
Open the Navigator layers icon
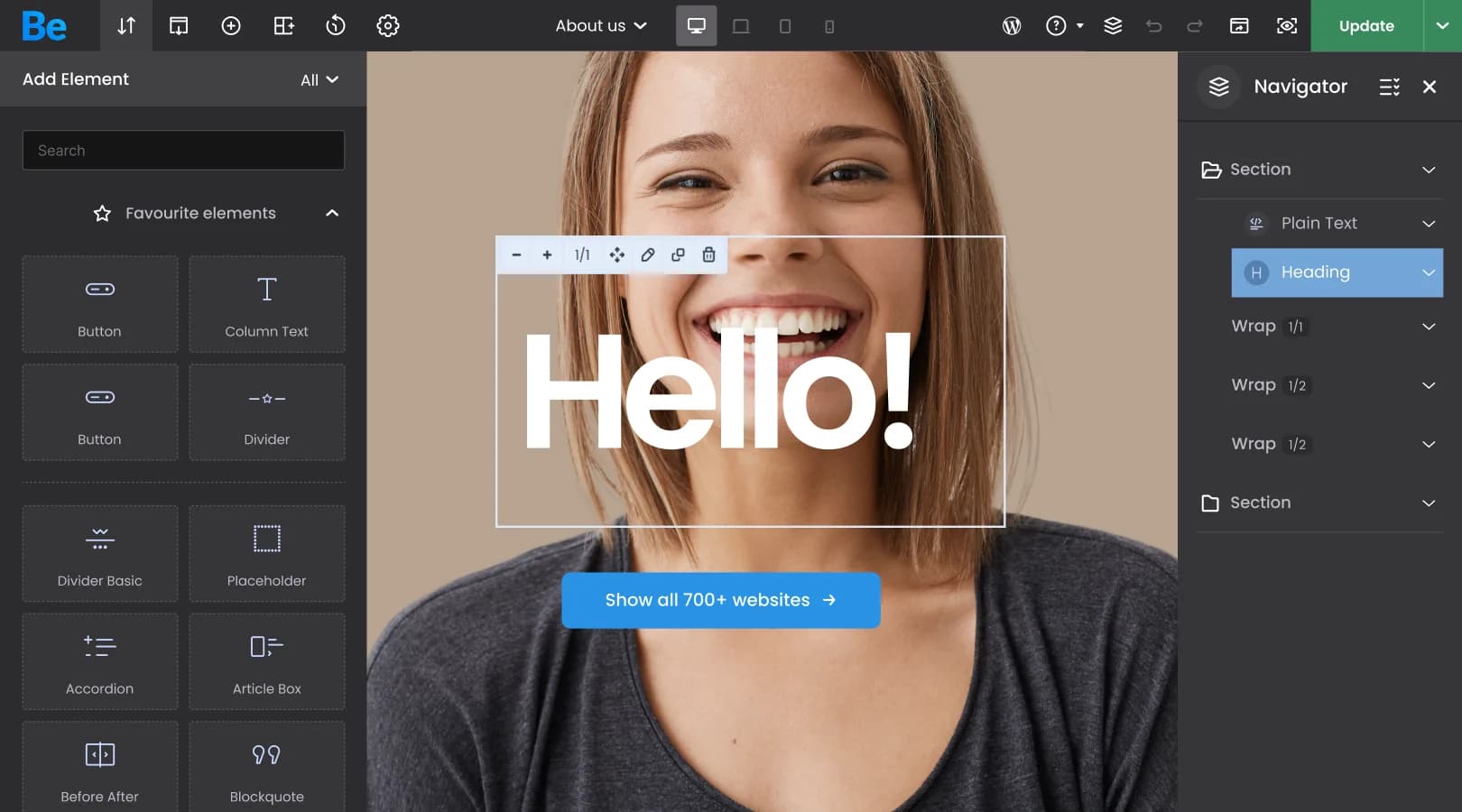click(x=1113, y=25)
